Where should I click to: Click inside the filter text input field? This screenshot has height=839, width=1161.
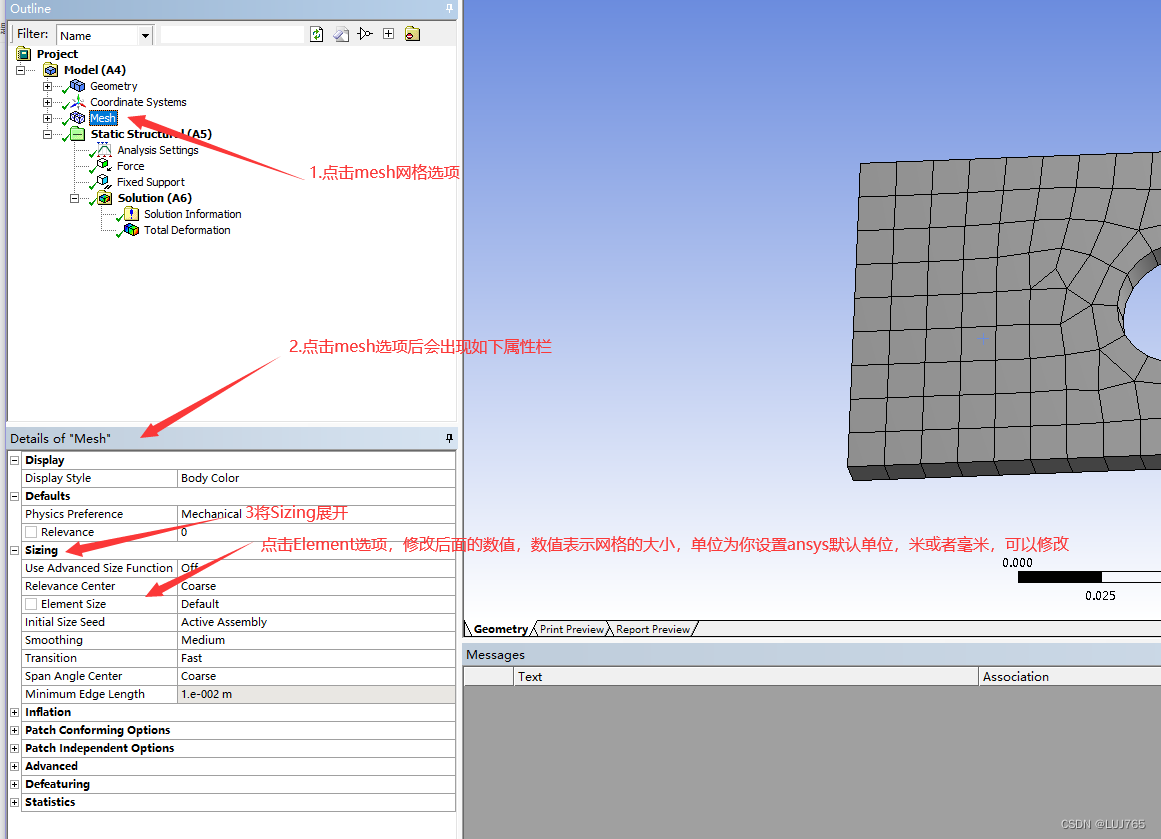pyautogui.click(x=232, y=33)
